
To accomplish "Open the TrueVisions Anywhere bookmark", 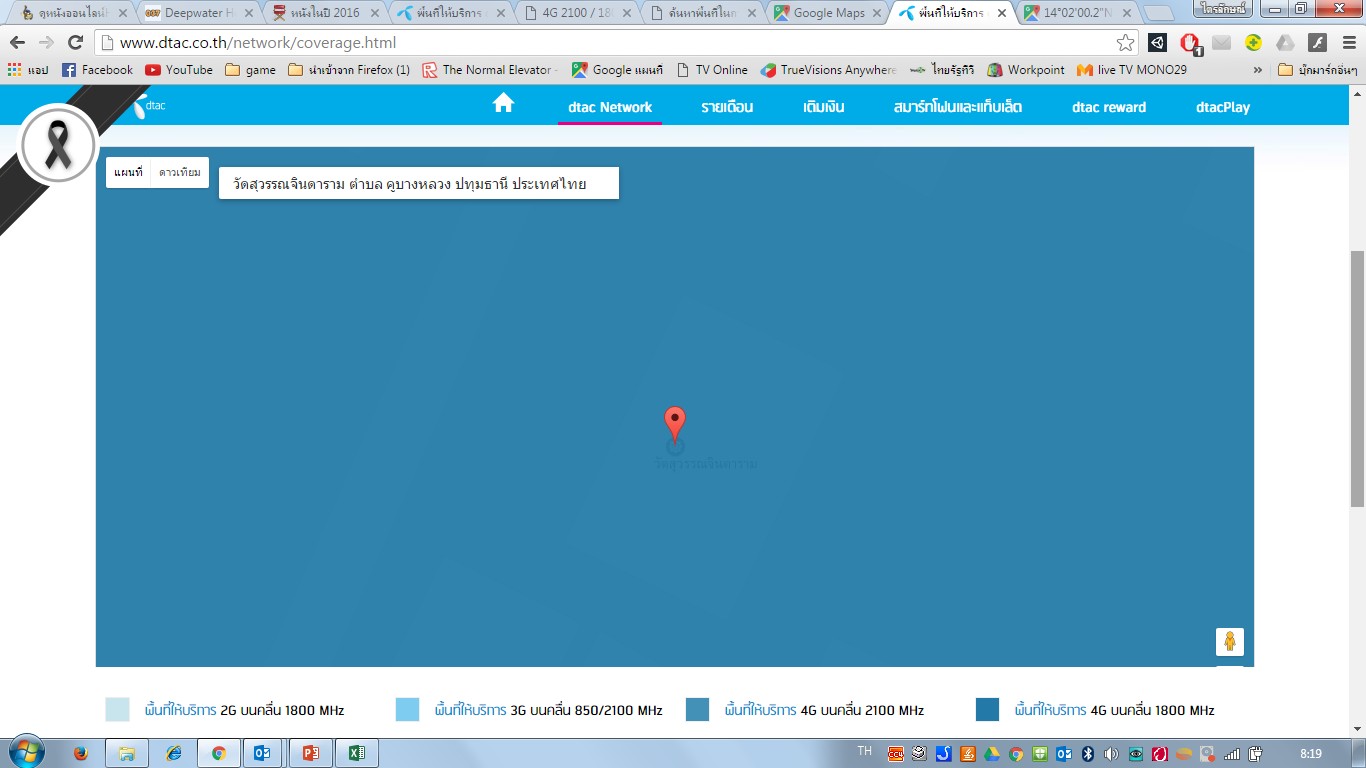I will (x=828, y=70).
